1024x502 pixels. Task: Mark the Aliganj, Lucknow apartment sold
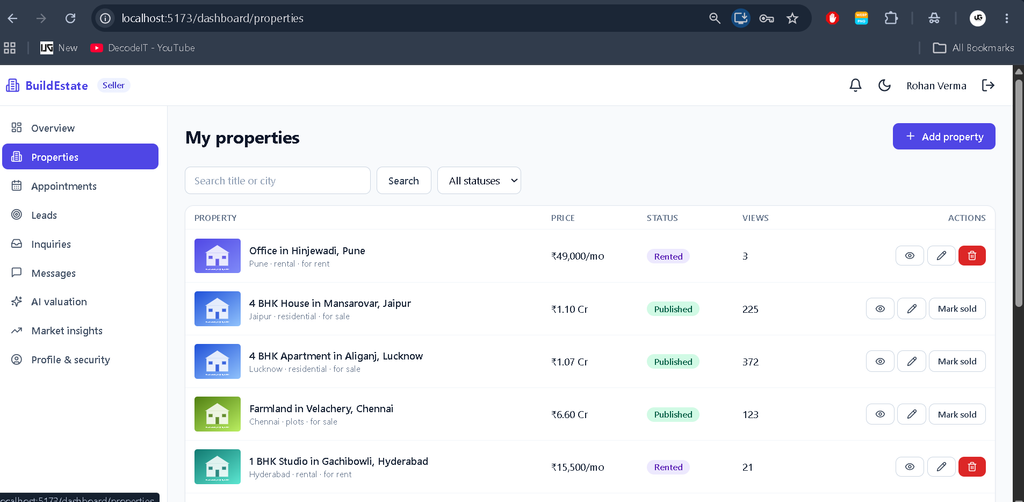pyautogui.click(x=957, y=361)
